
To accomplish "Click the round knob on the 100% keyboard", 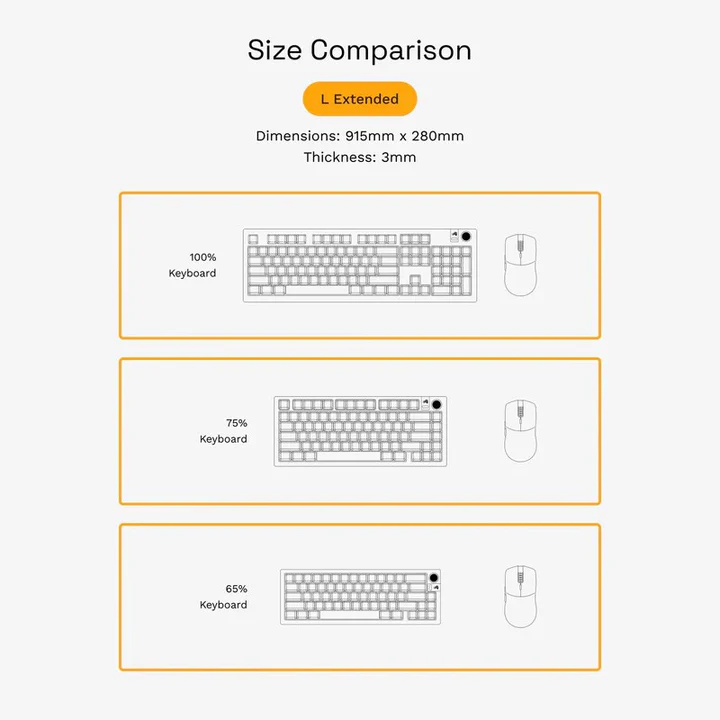I will pyautogui.click(x=466, y=238).
